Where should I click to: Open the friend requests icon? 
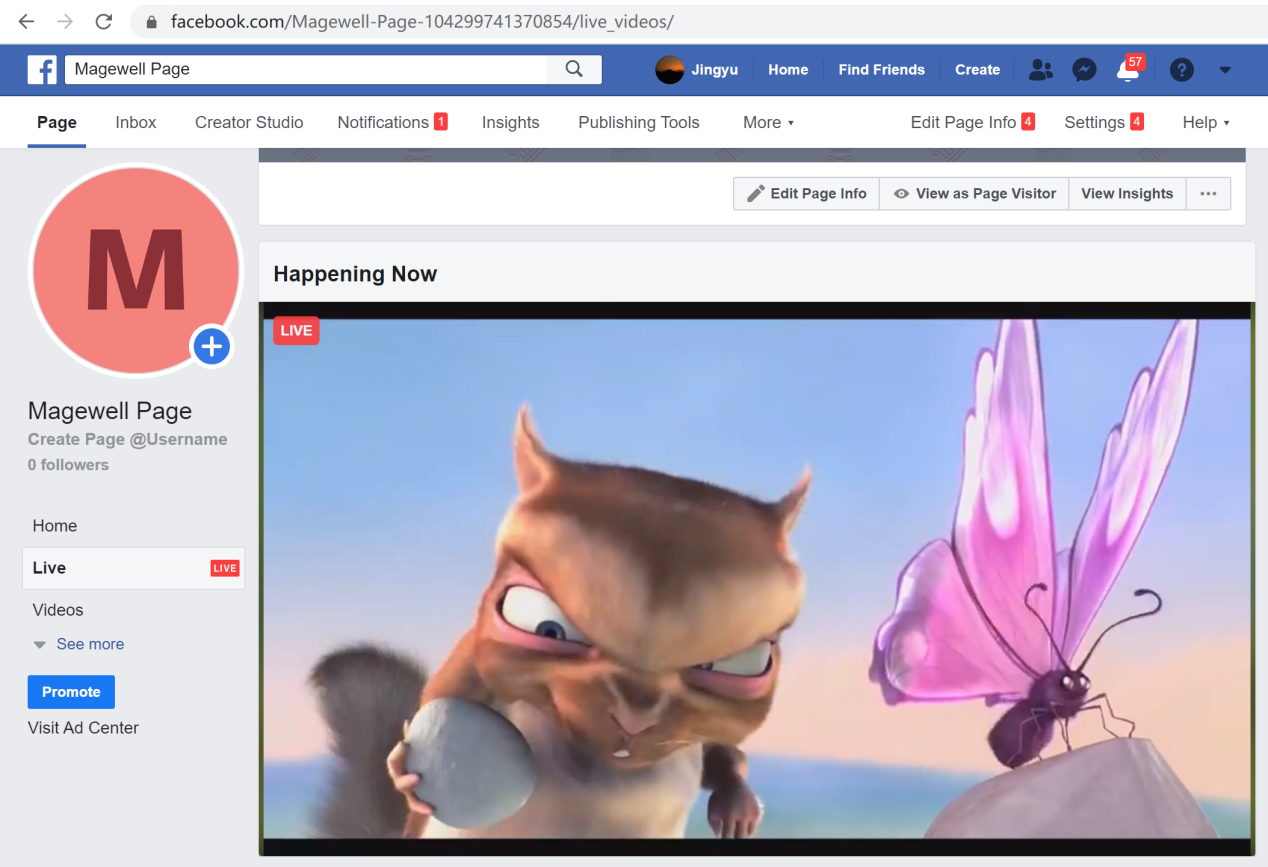coord(1041,70)
